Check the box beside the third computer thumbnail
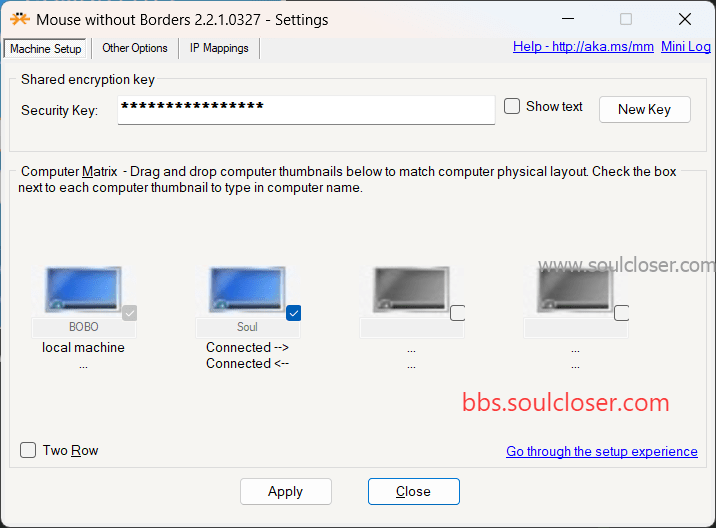 (458, 313)
